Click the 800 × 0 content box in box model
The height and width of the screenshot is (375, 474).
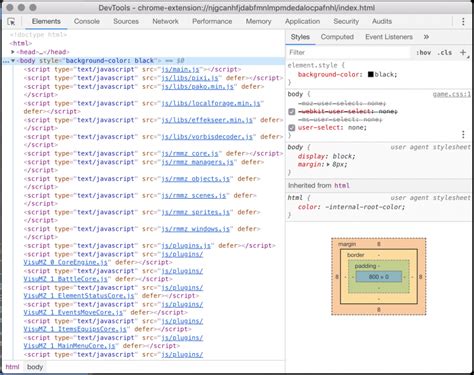click(379, 277)
